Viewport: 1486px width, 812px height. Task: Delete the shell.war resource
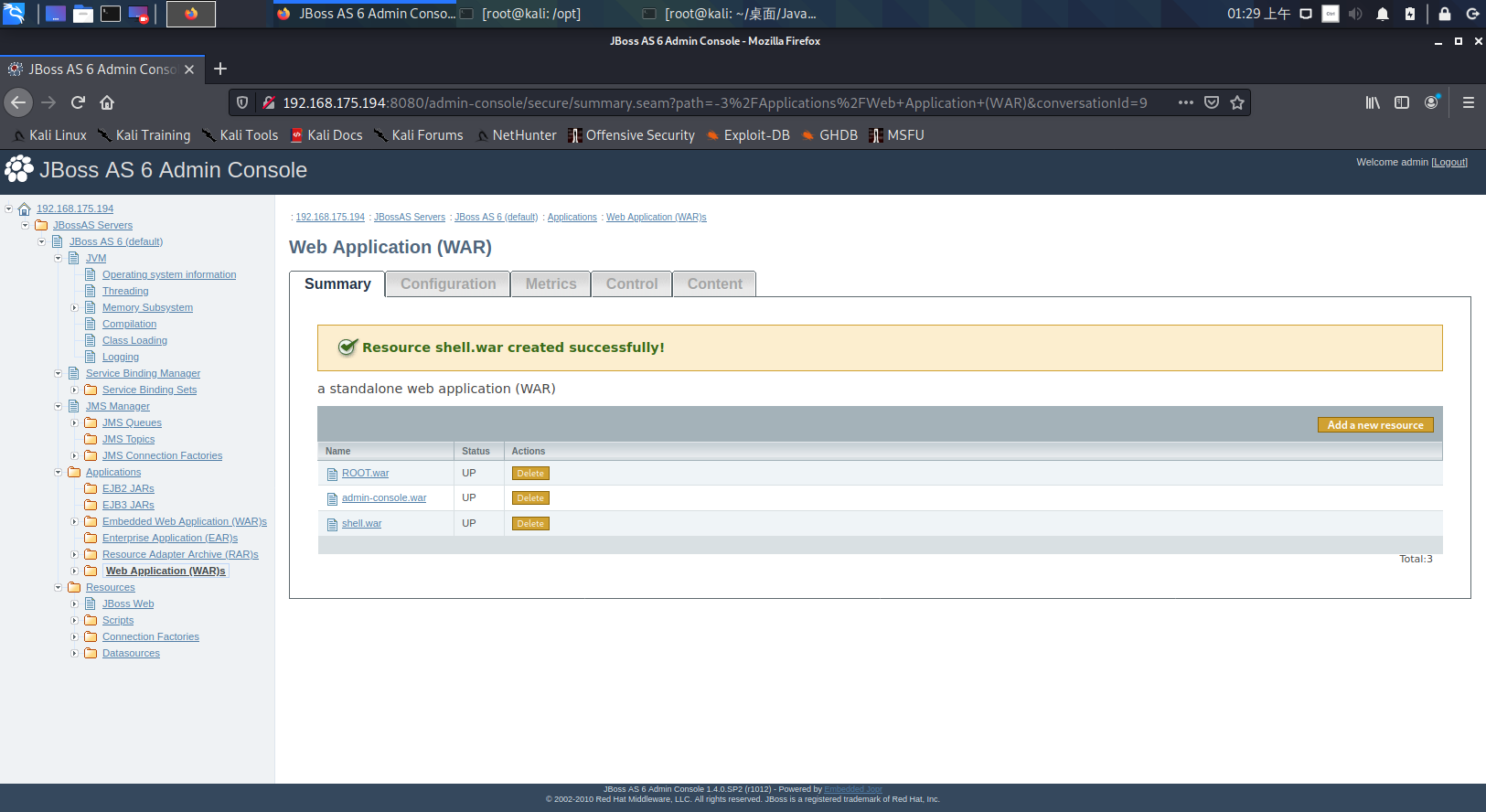tap(530, 524)
